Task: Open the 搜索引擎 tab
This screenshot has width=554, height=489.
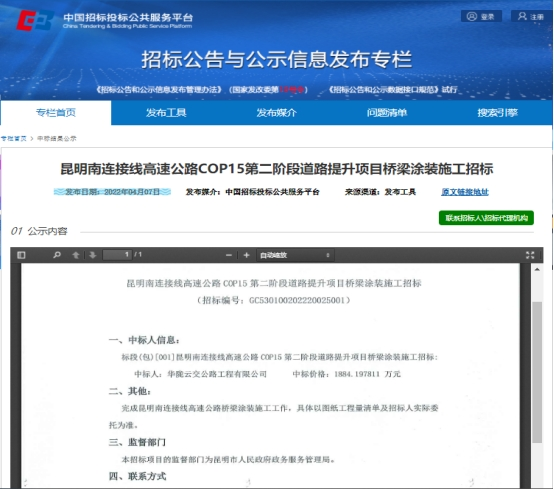Action: tap(497, 113)
